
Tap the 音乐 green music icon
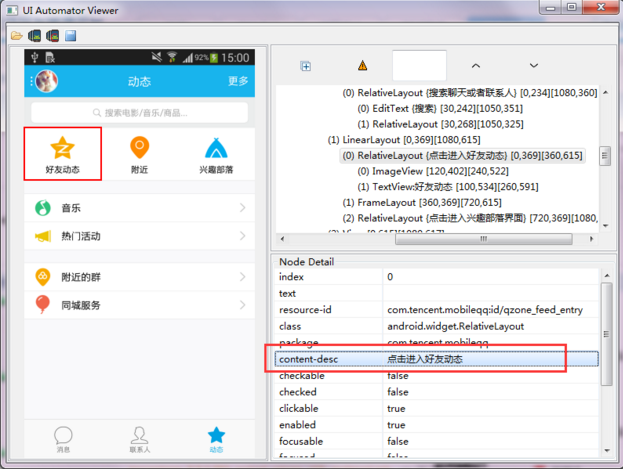[43, 207]
